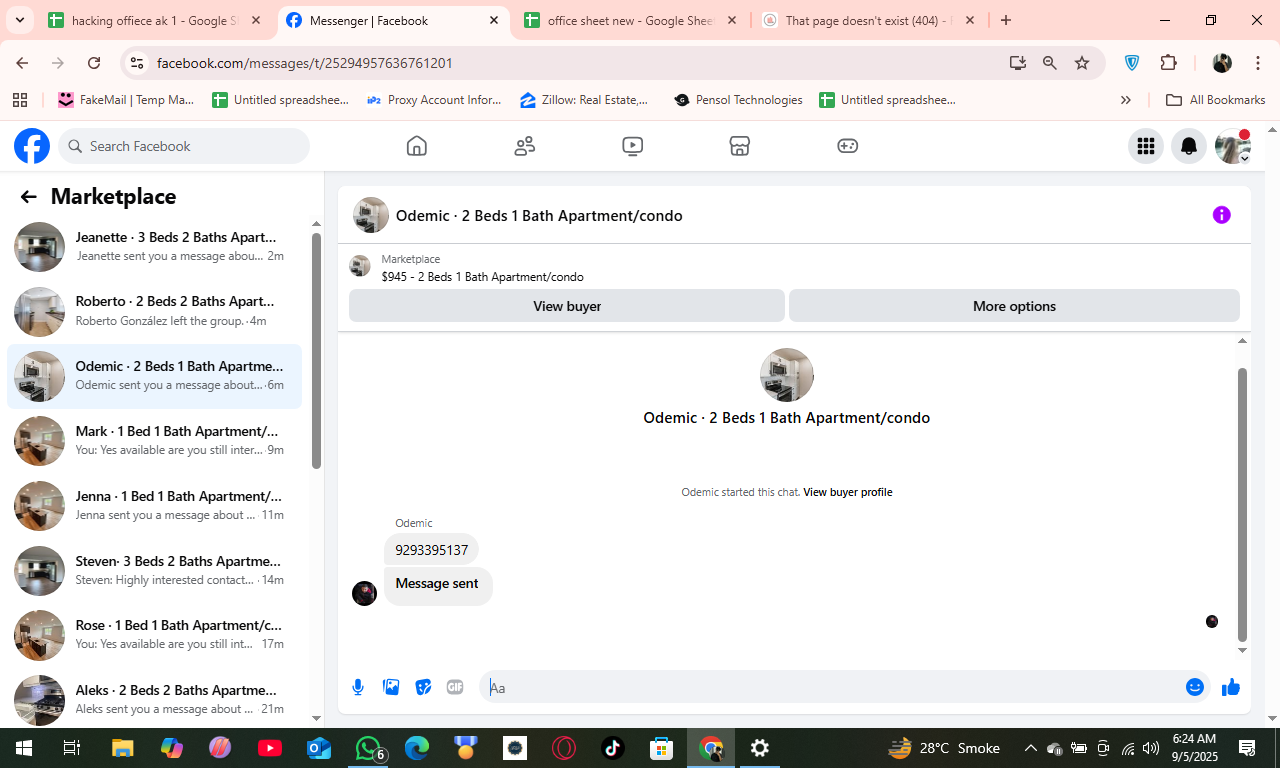Click the More options button
Image resolution: width=1280 pixels, height=768 pixels.
coord(1014,306)
